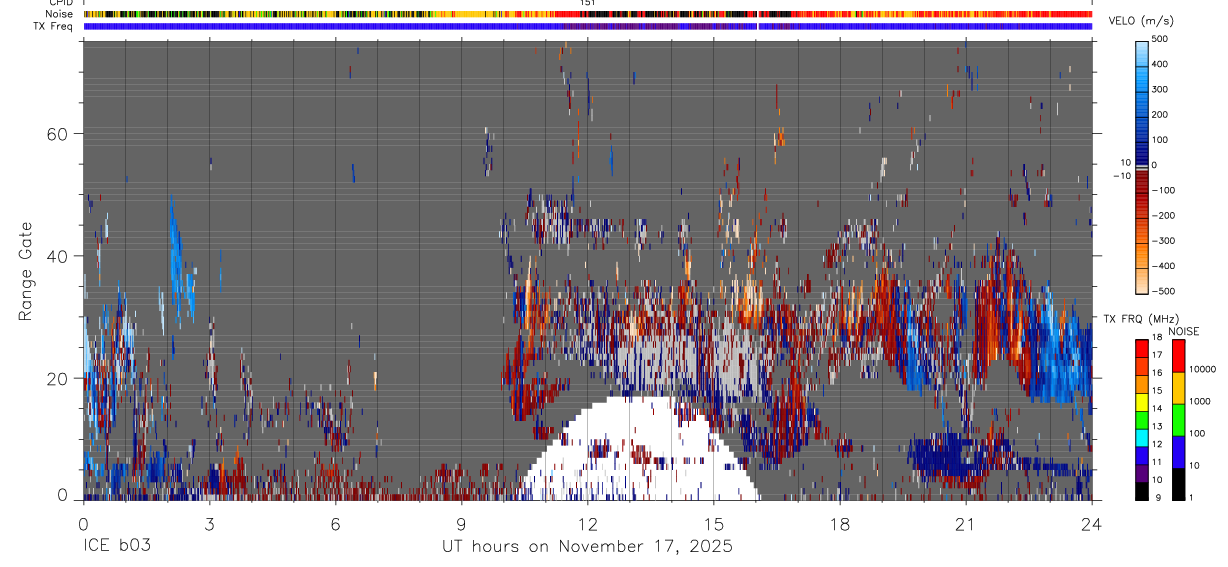The height and width of the screenshot is (567, 1228).
Task: Select the red top segment of the NOISE legend
Action: tap(1178, 356)
